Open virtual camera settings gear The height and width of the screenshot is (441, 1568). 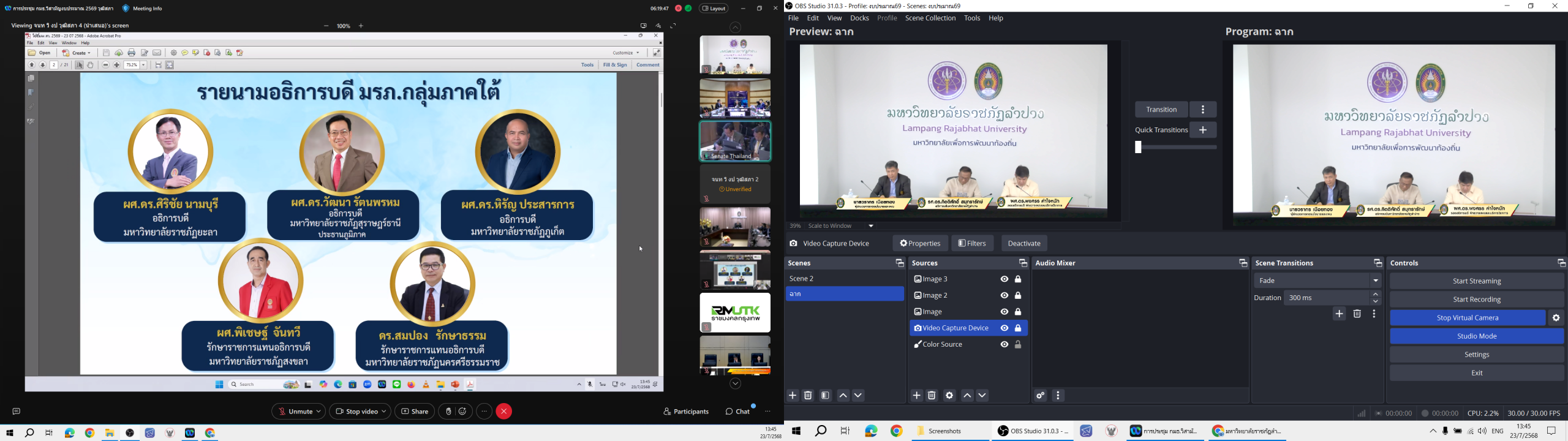(1556, 318)
